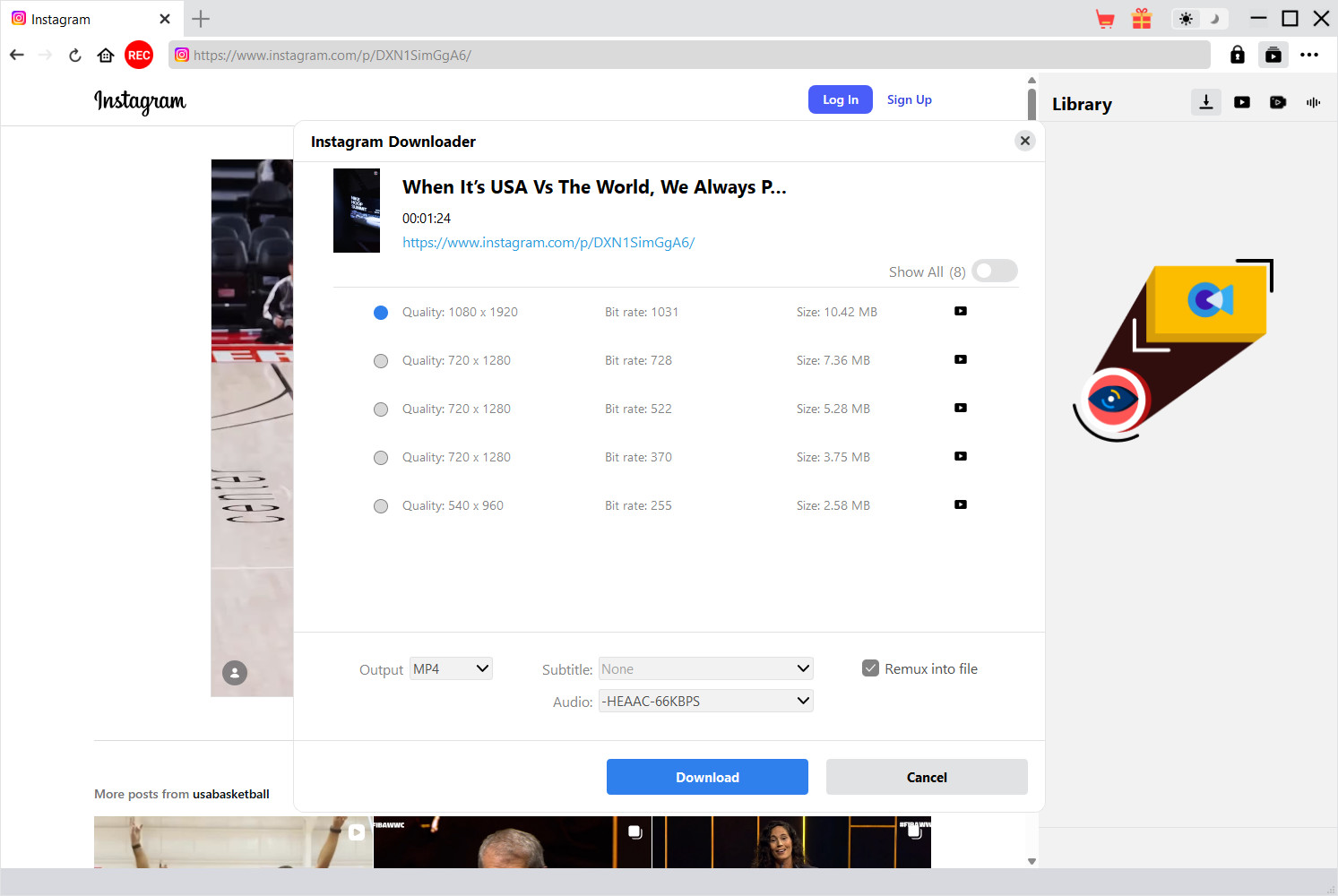Click Size: 10.42 MB text
The image size is (1338, 896).
click(x=837, y=313)
